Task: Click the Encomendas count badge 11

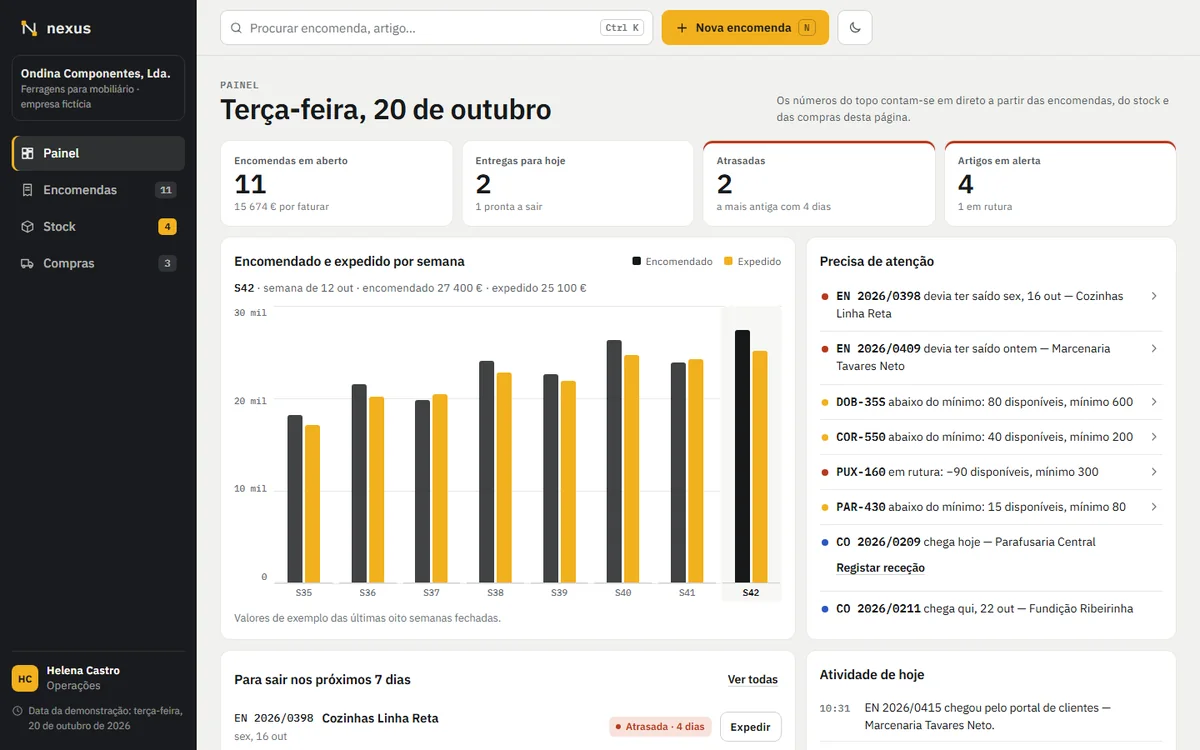Action: point(166,190)
